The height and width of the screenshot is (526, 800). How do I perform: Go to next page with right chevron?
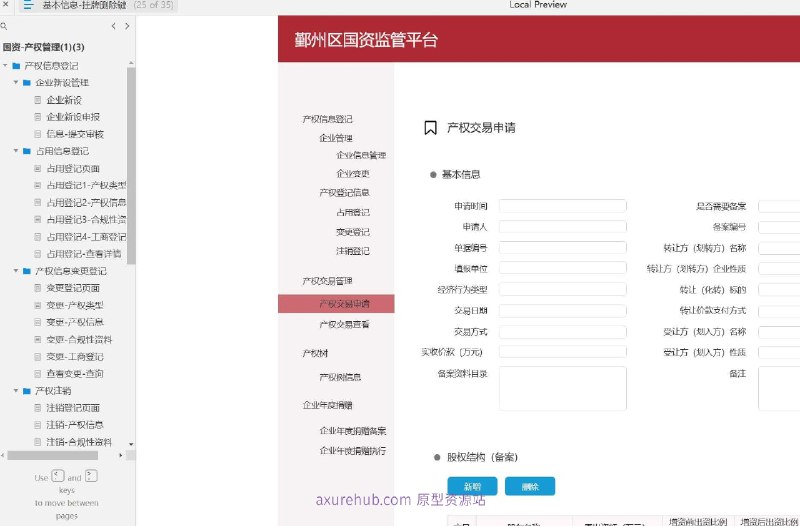pyautogui.click(x=127, y=26)
